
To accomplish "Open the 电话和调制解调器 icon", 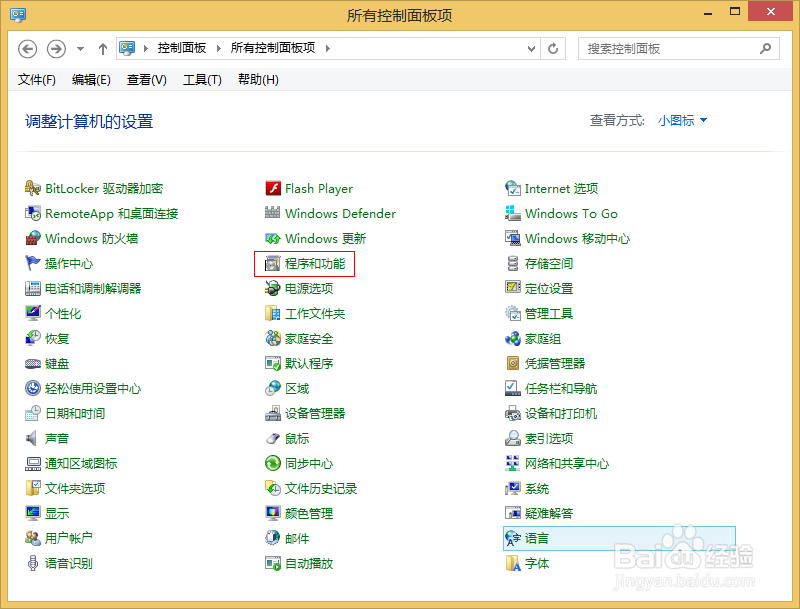I will click(33, 288).
